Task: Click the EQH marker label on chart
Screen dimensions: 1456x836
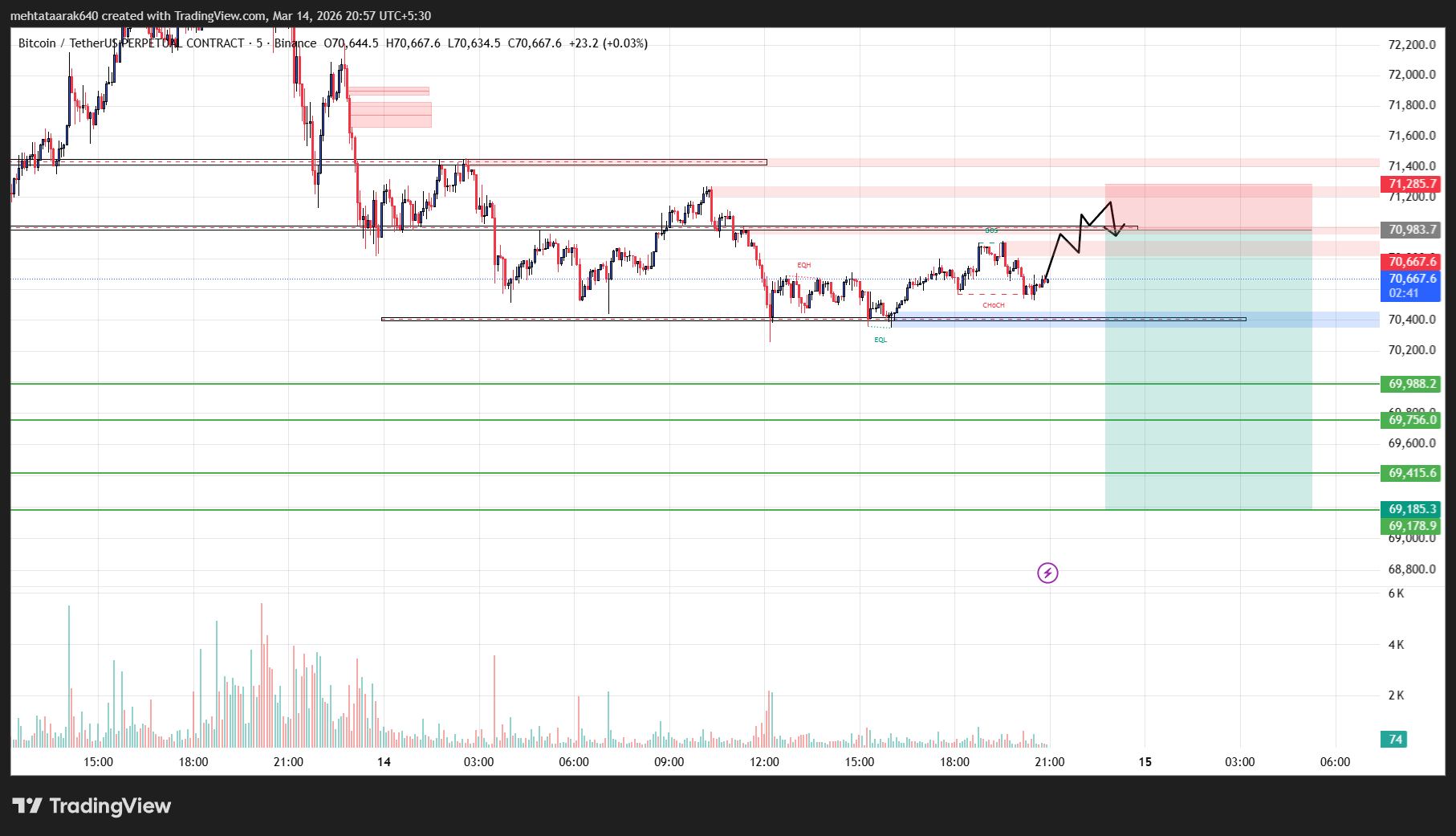Action: coord(803,265)
